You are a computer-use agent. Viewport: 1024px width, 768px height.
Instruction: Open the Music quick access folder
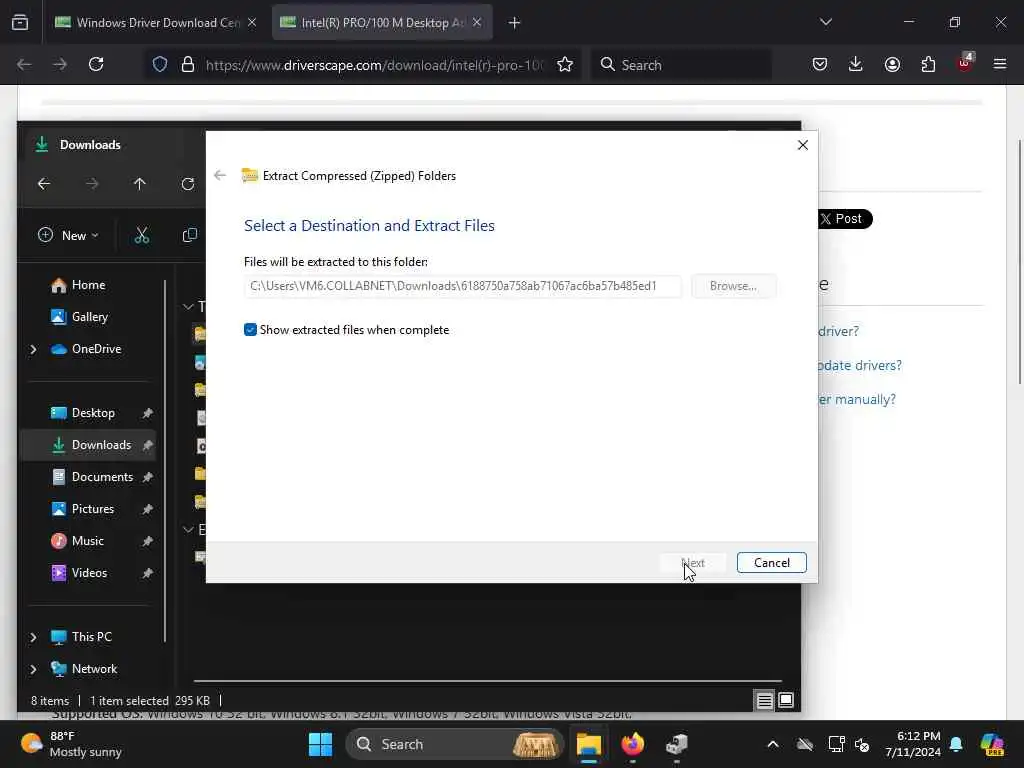[x=88, y=541]
